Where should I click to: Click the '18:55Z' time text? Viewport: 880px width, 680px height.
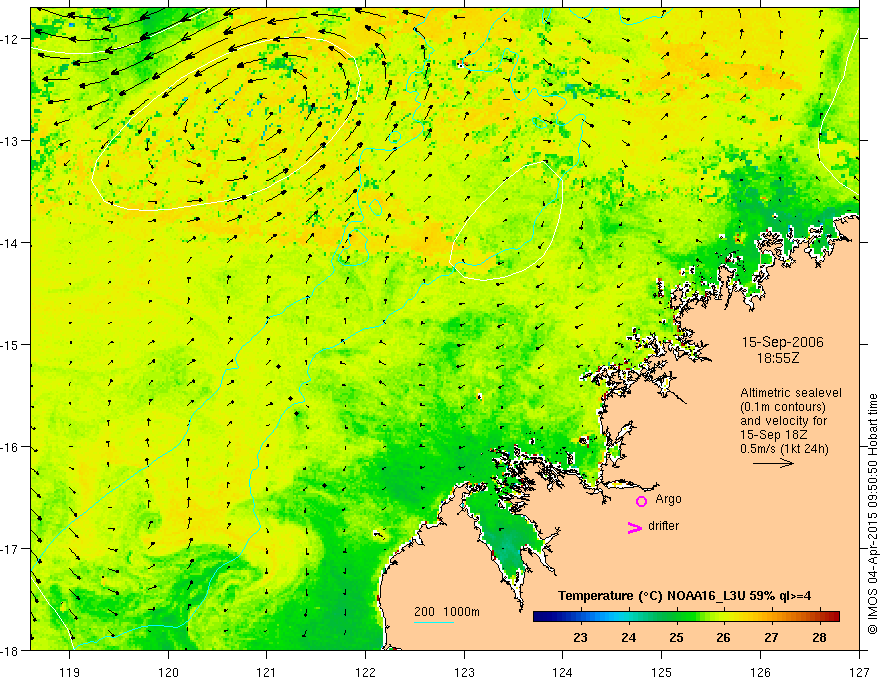coord(777,358)
